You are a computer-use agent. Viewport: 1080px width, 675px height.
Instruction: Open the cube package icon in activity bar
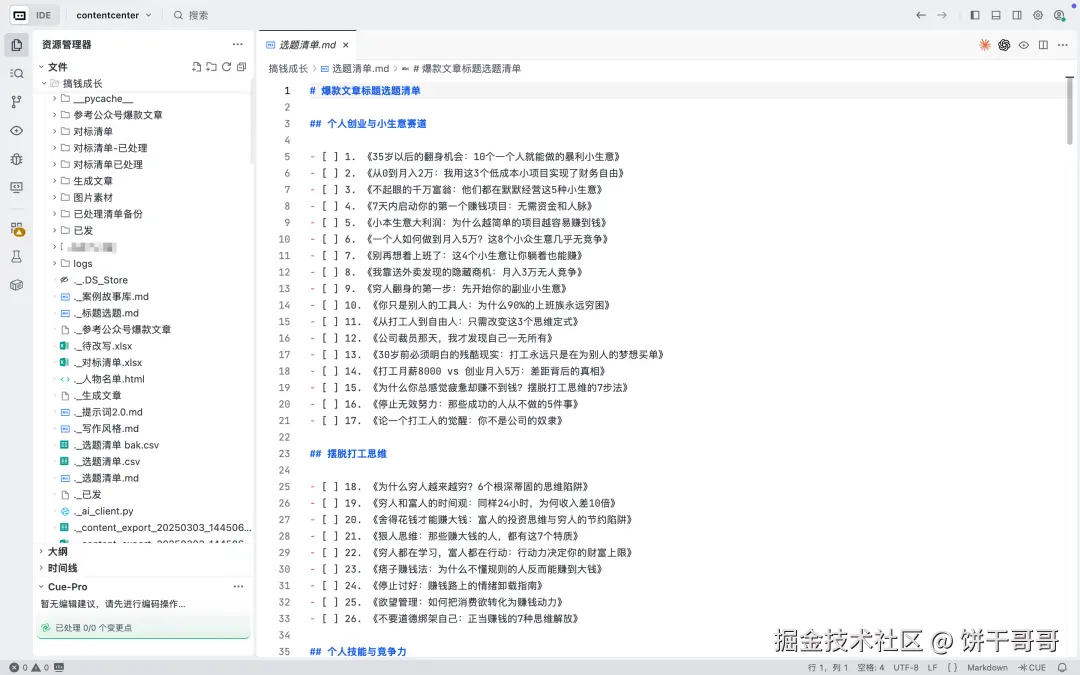click(x=17, y=285)
